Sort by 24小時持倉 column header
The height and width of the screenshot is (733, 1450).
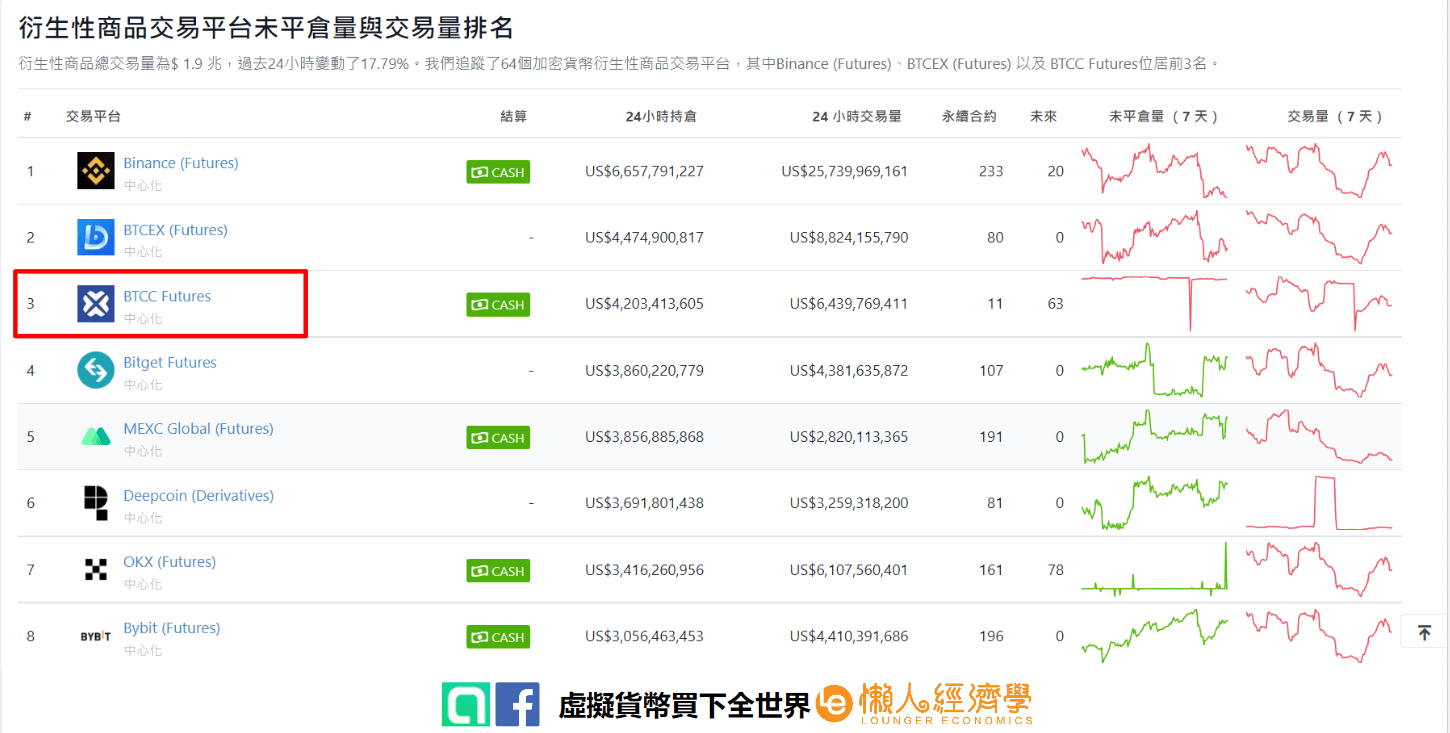pyautogui.click(x=661, y=116)
